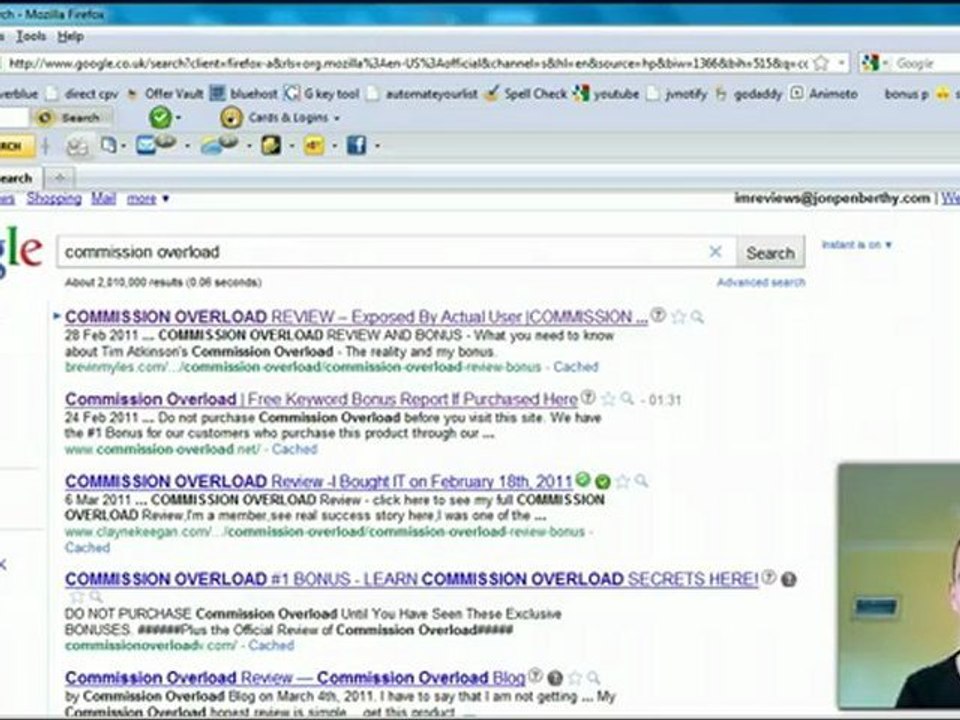Star the 'Exposed By Actual User' result
Screen dimensions: 960x720
tap(678, 317)
